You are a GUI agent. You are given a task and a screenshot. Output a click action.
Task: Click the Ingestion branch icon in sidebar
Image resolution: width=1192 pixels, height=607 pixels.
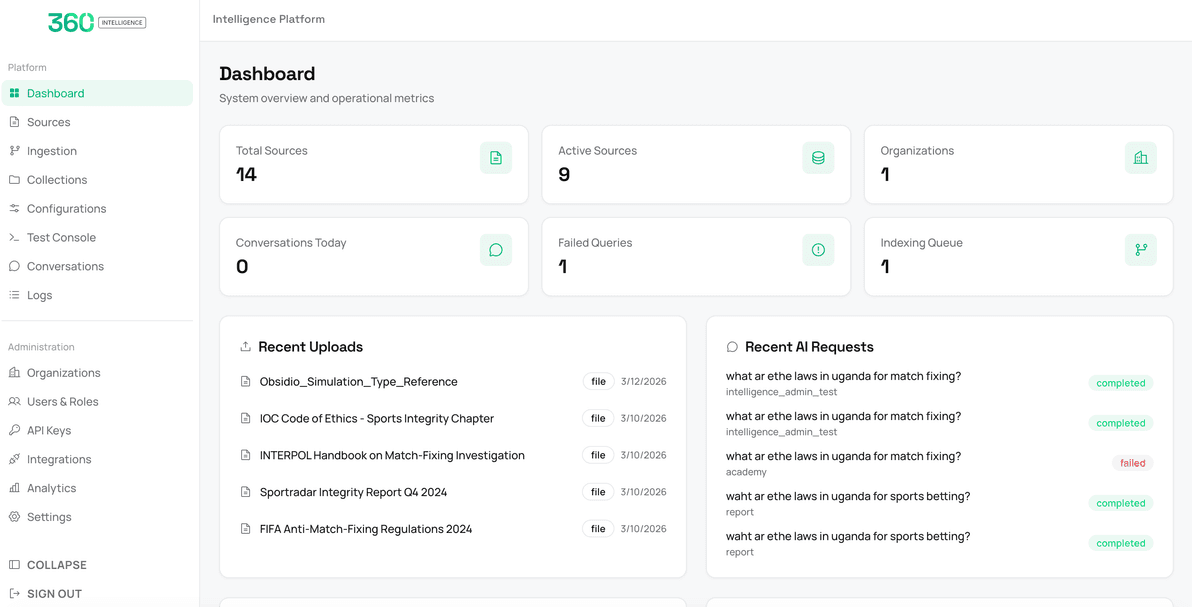[x=14, y=151]
